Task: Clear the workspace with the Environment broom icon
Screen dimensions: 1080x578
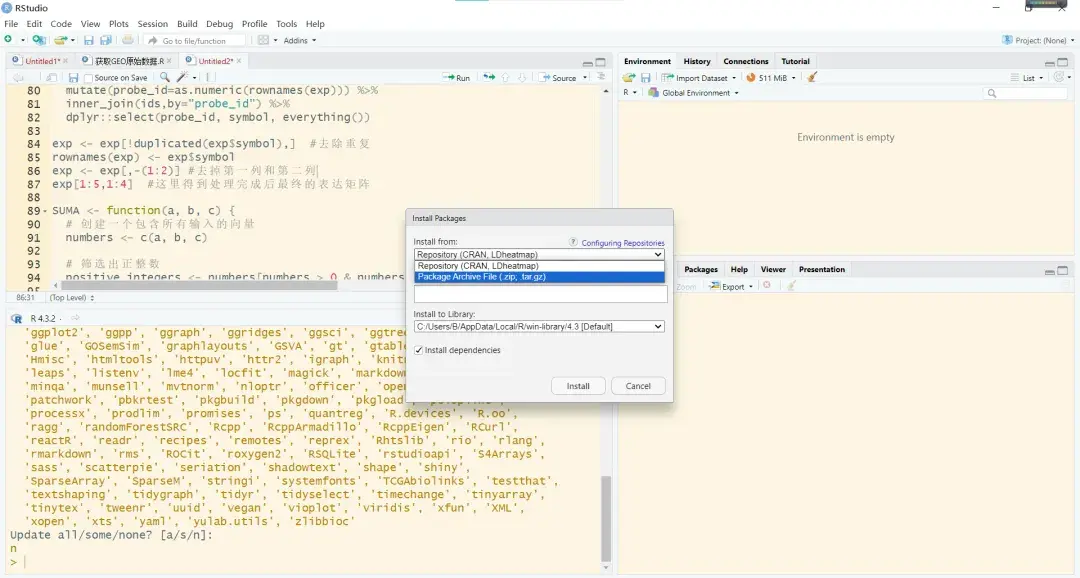Action: pyautogui.click(x=812, y=77)
